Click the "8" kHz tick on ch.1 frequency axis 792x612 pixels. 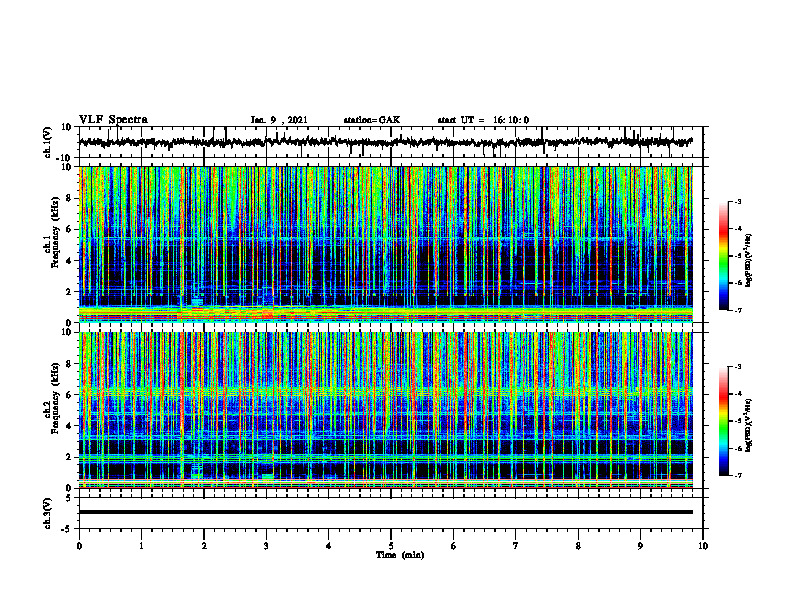pos(69,198)
